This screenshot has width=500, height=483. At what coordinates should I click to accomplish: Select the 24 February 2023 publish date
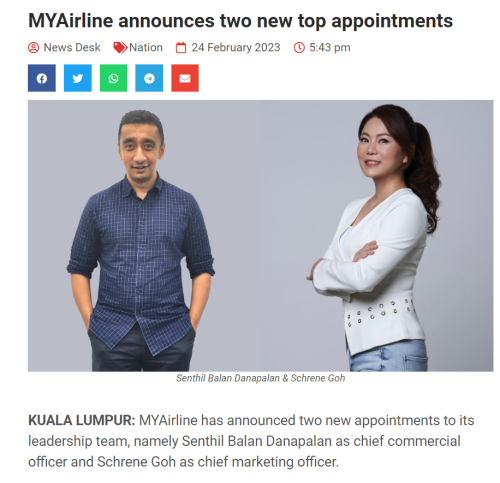pyautogui.click(x=236, y=48)
